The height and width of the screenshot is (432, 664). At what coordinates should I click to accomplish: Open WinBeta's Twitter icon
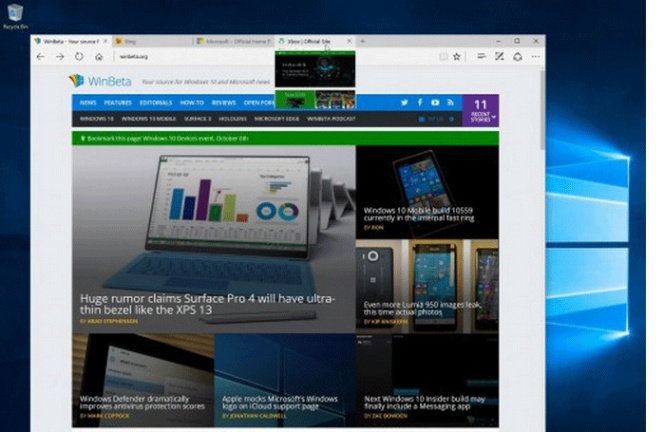coord(404,102)
